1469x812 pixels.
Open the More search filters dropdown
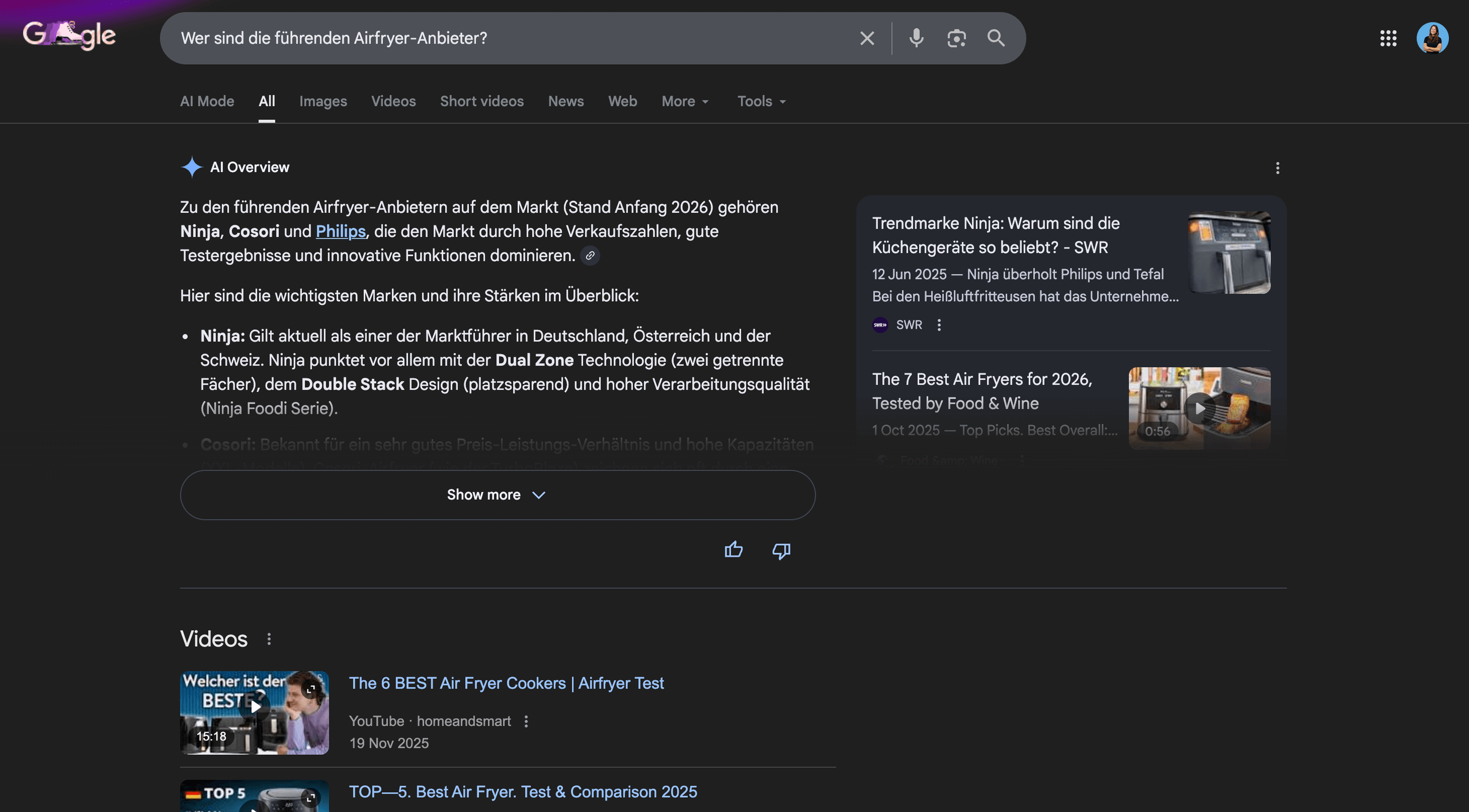[685, 102]
